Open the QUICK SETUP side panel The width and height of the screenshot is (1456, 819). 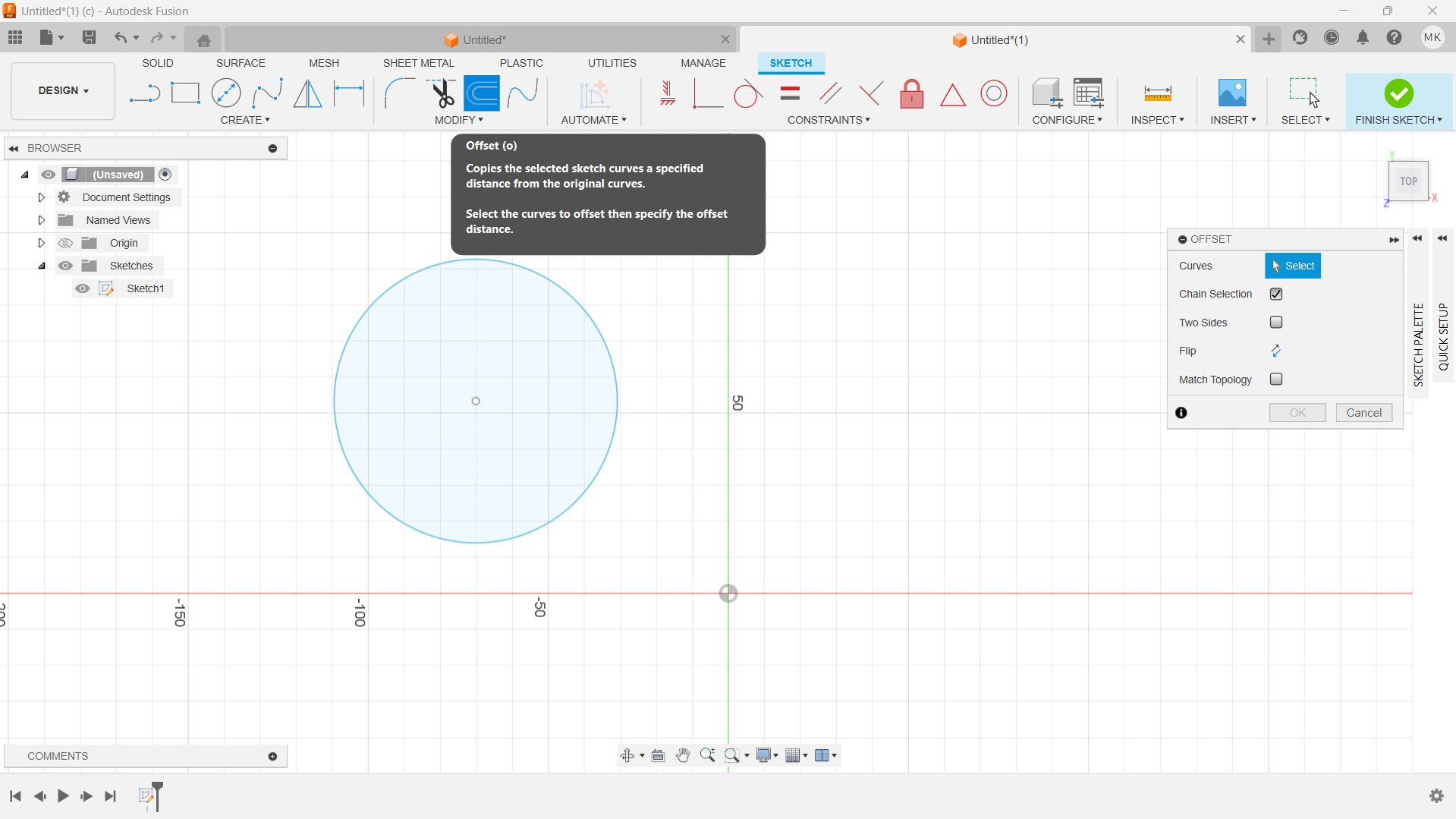(x=1442, y=337)
